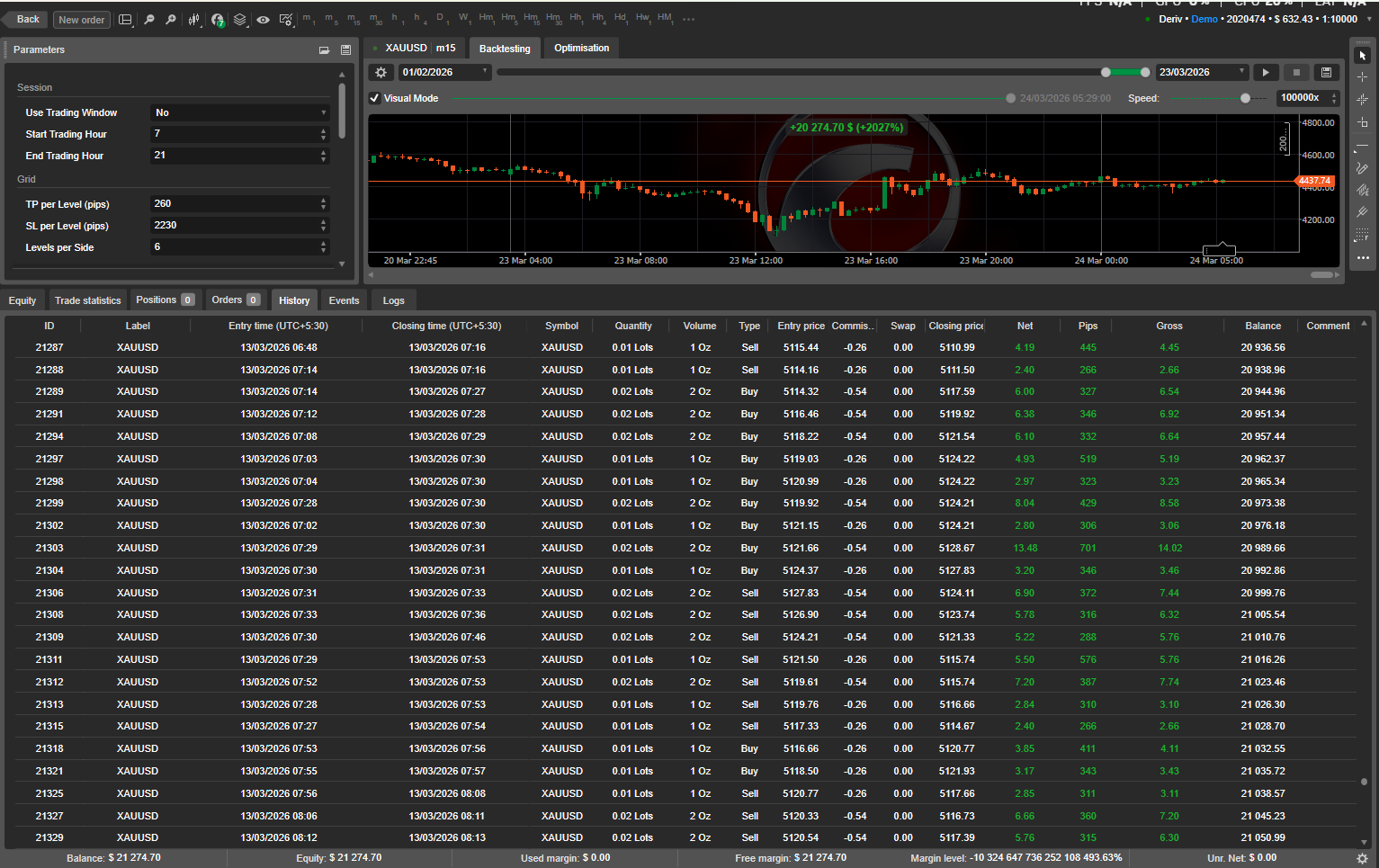Click the save parameters floppy disk icon
The image size is (1379, 868).
coord(345,50)
